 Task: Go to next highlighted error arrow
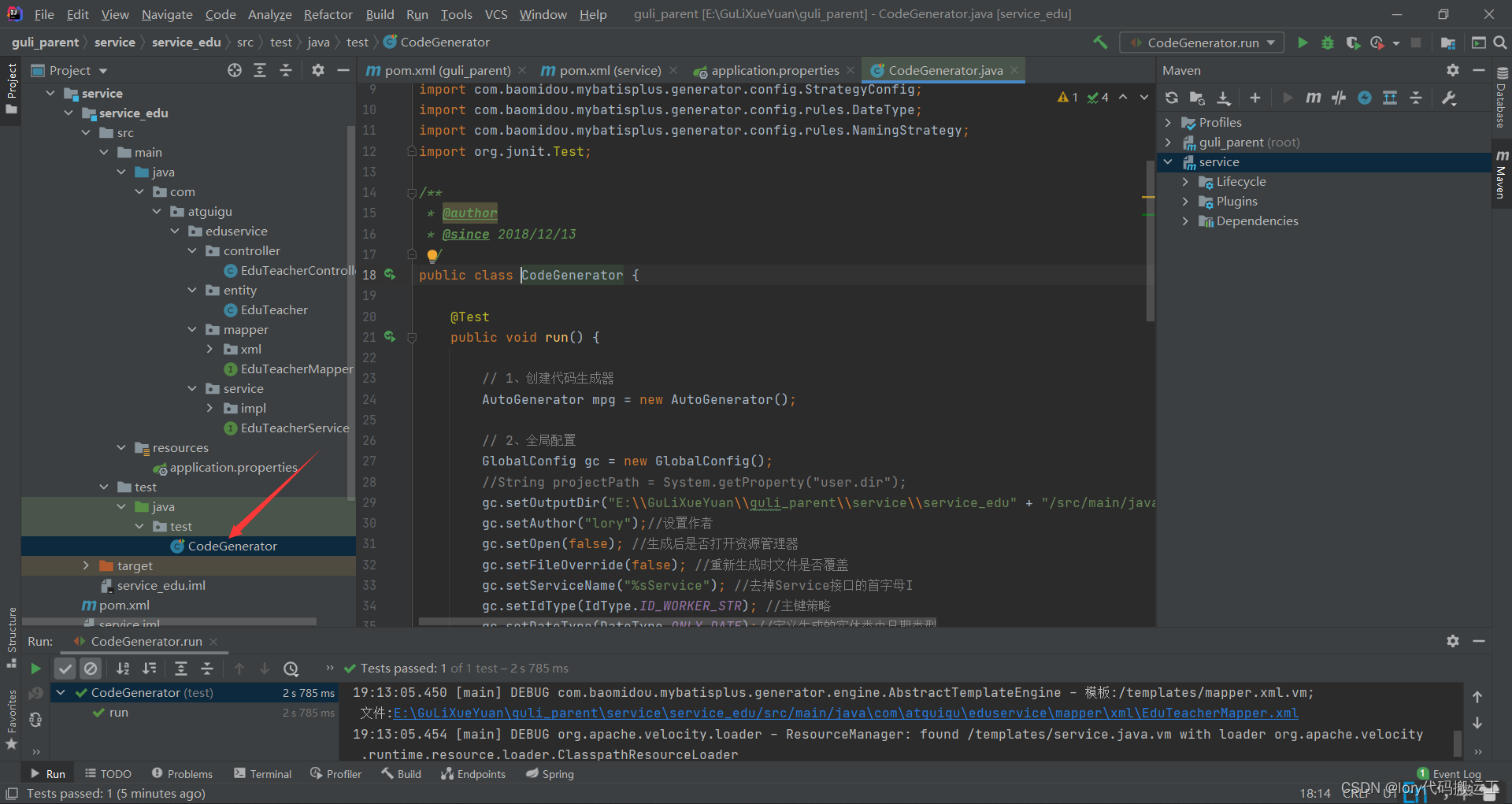(x=1144, y=98)
